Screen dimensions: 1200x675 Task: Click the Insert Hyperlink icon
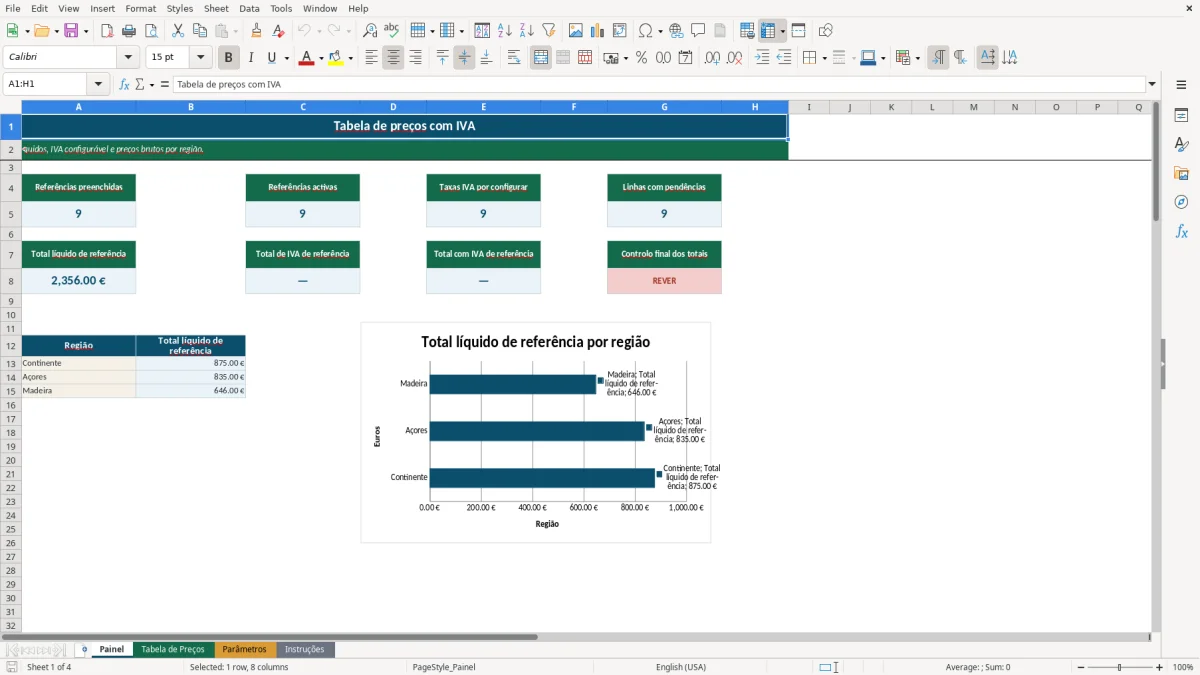677,31
